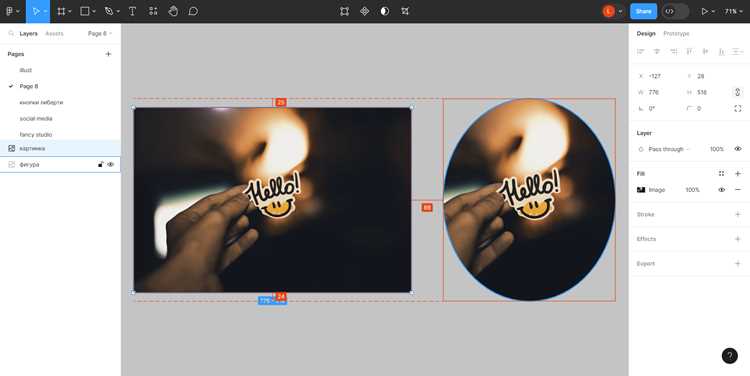Click the width W field

659,92
